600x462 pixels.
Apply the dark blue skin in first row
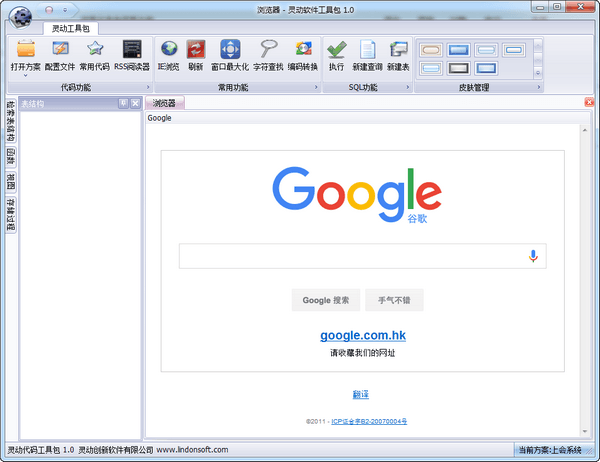(458, 50)
